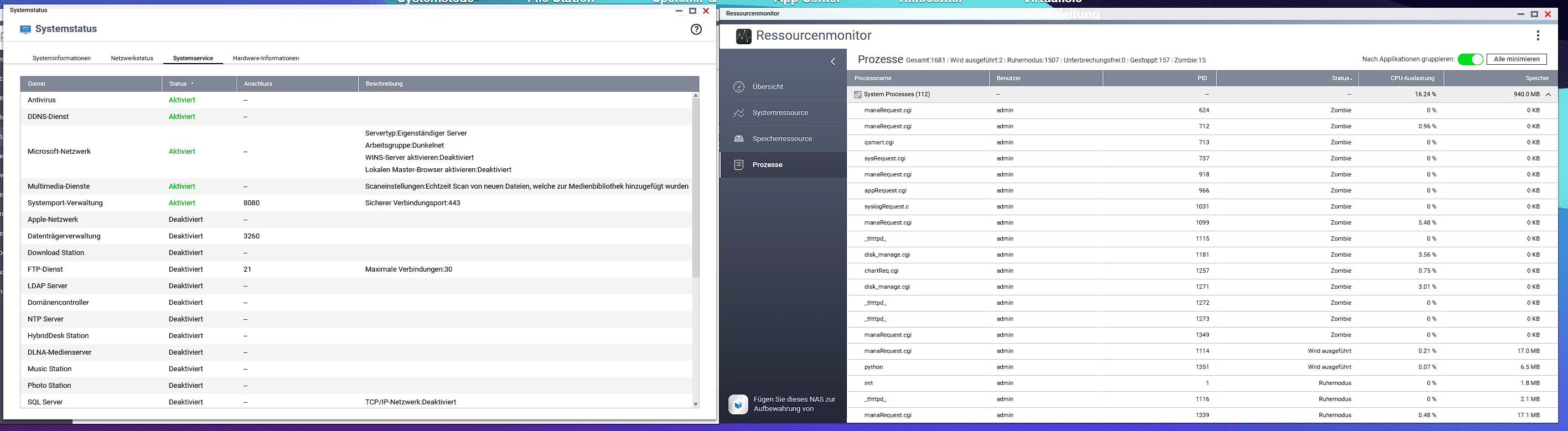Image resolution: width=1568 pixels, height=431 pixels.
Task: Sort services by Status column header
Action: (x=199, y=84)
